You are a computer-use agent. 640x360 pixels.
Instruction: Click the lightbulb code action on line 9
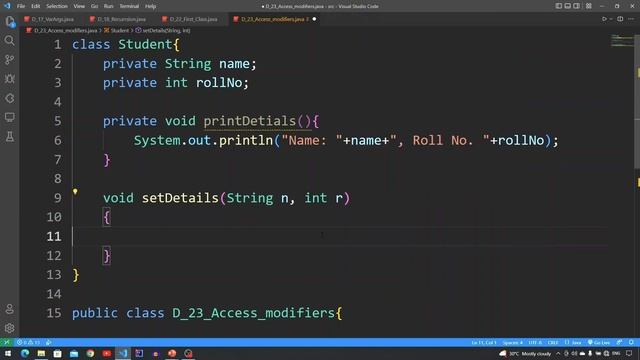75,191
